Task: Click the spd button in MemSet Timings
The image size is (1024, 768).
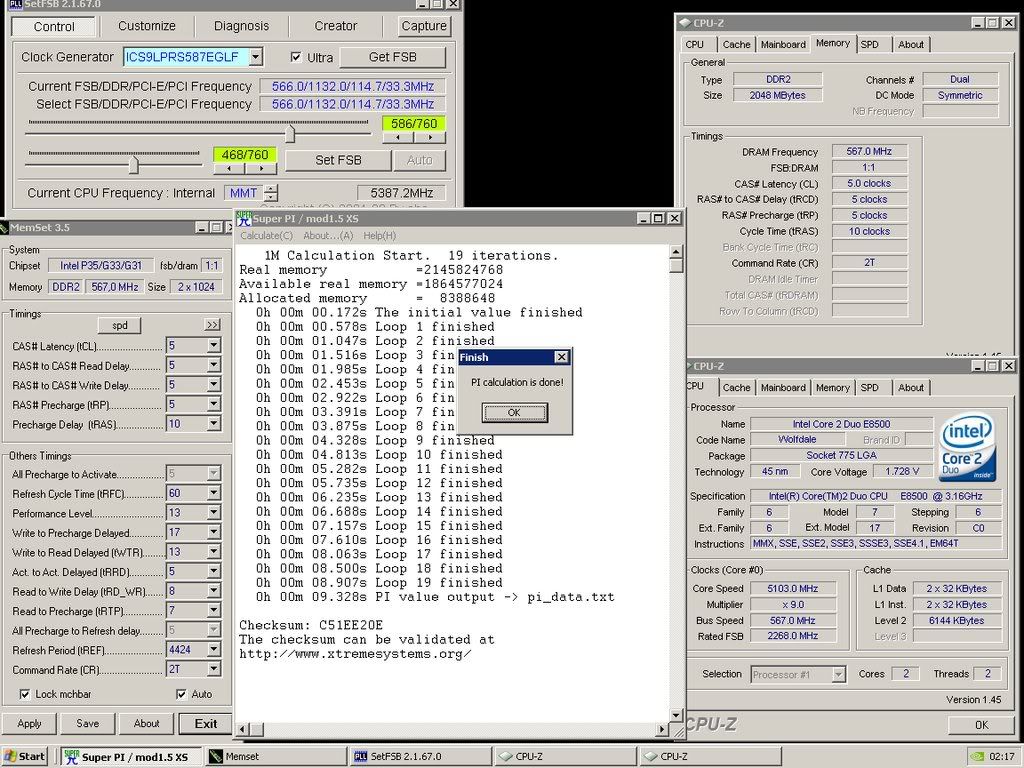Action: pyautogui.click(x=120, y=325)
